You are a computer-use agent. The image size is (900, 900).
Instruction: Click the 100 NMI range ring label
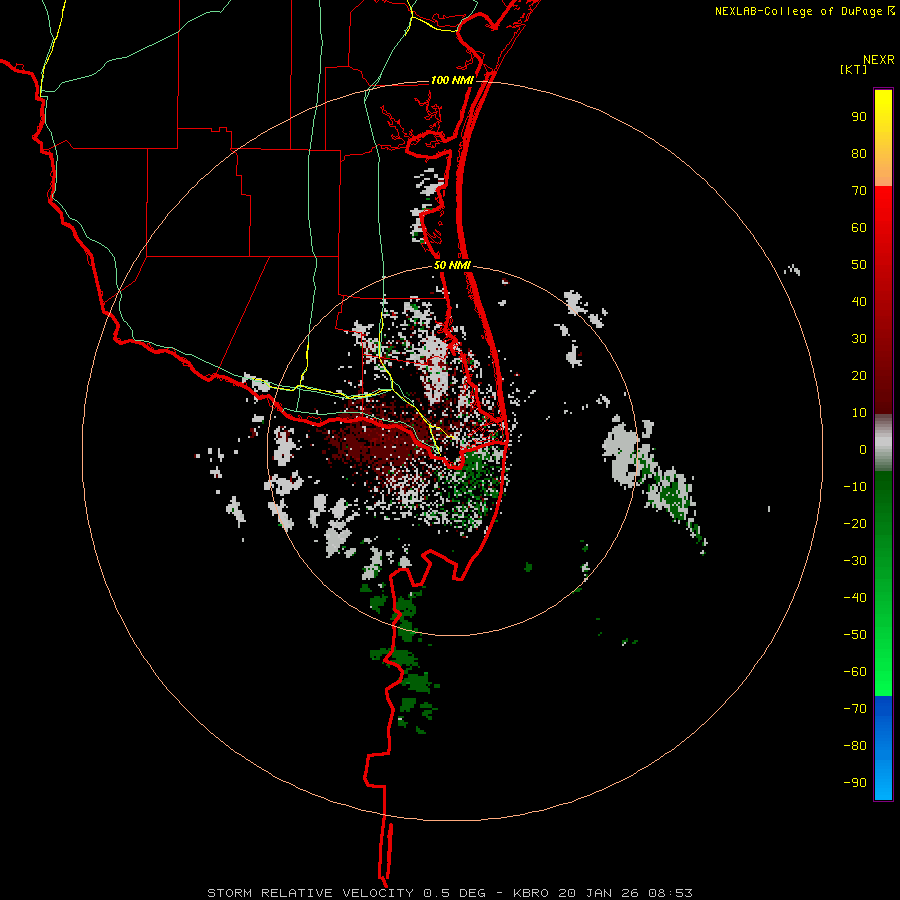tap(452, 80)
